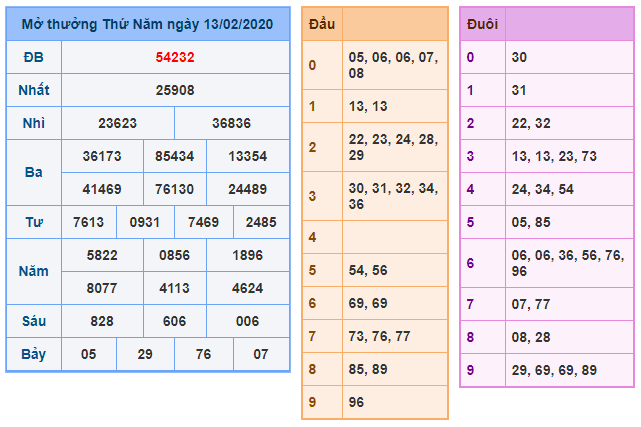The image size is (641, 427).
Task: Click the sixth prize number 606
Action: (175, 321)
